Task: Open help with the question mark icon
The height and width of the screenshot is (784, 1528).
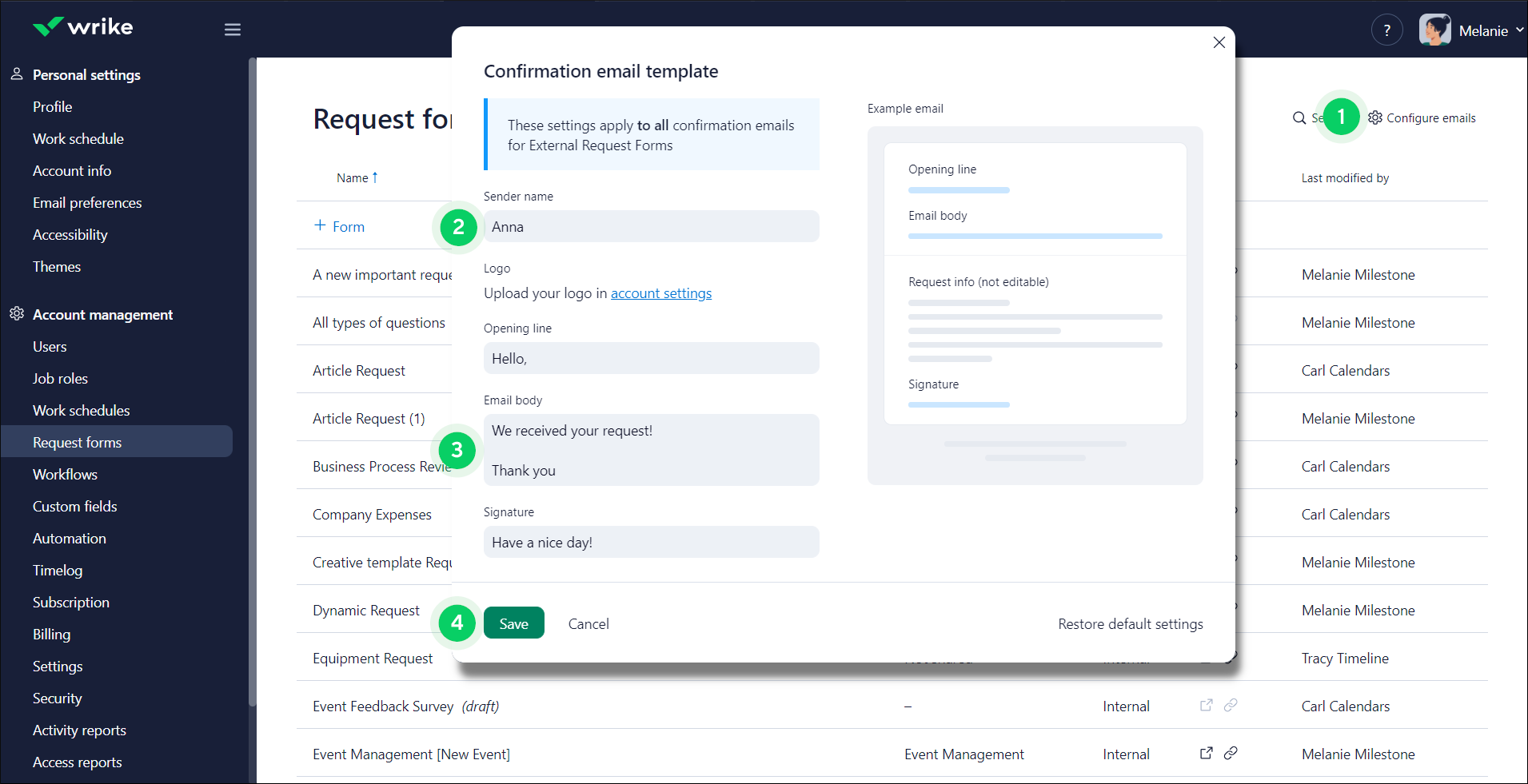Action: click(x=1386, y=30)
